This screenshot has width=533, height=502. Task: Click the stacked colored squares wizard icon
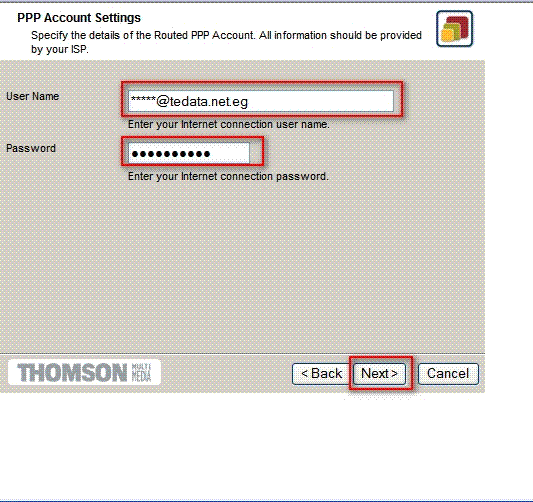(454, 29)
